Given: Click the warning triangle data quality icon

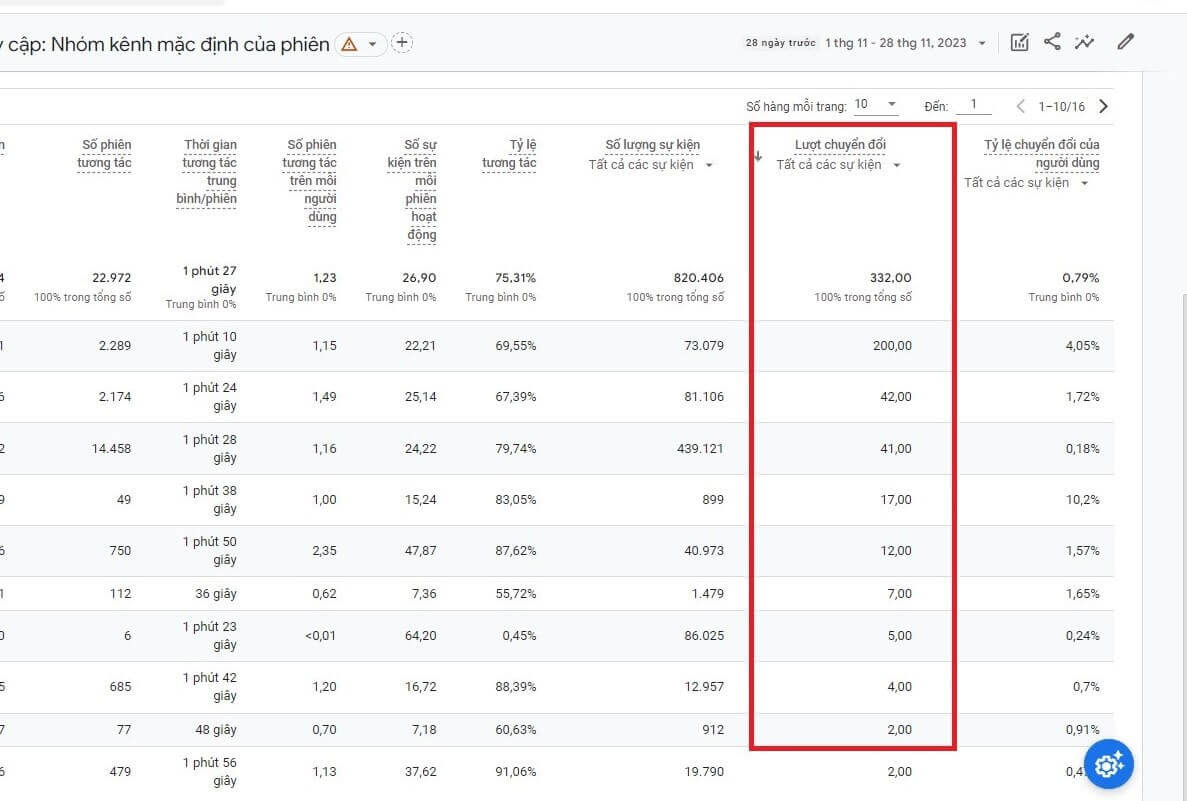Looking at the screenshot, I should pyautogui.click(x=349, y=44).
